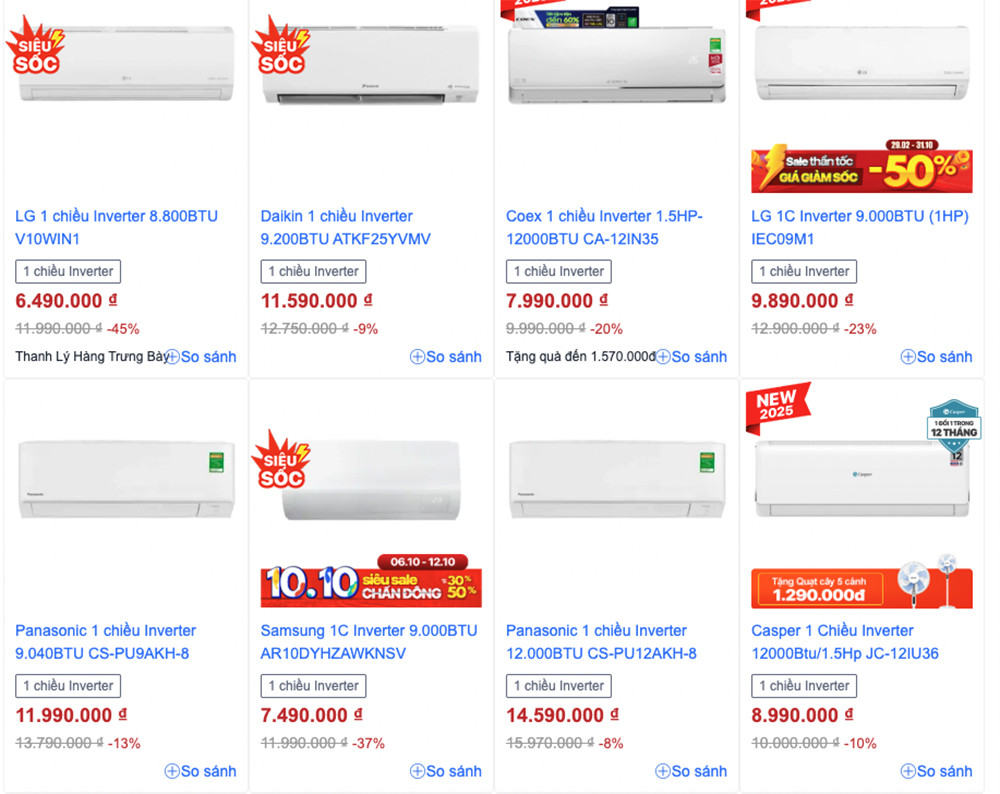Image resolution: width=1000 pixels, height=794 pixels.
Task: Click compare plus icon for Panasonic CS-PU12AKH-8
Action: (663, 772)
